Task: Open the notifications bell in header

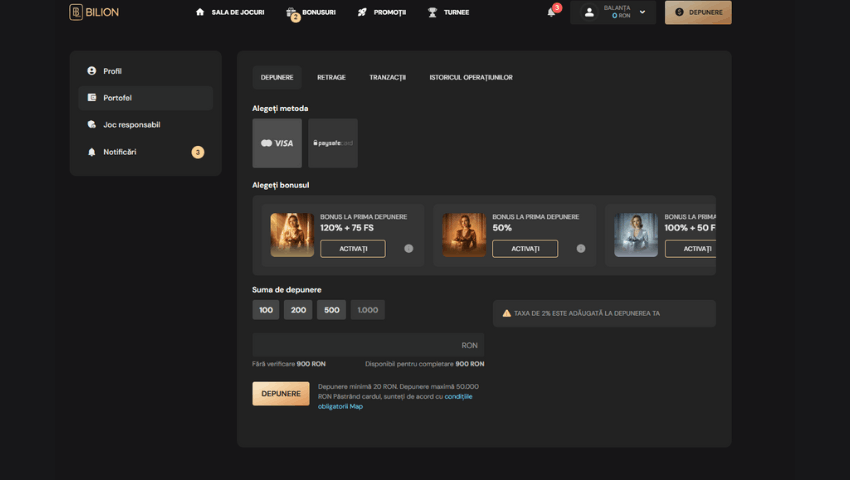Action: click(x=551, y=12)
